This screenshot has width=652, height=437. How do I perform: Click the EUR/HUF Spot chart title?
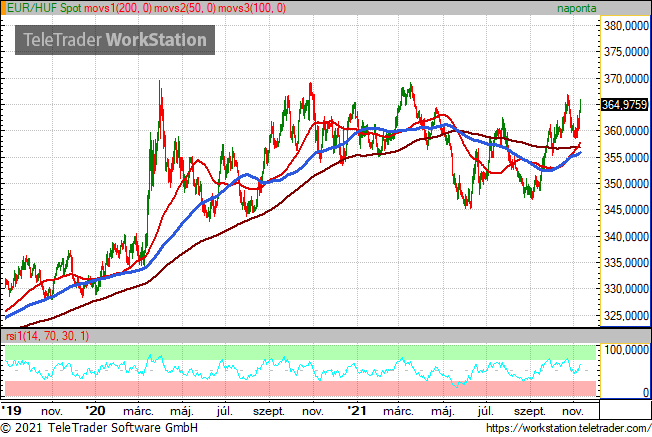tap(44, 8)
